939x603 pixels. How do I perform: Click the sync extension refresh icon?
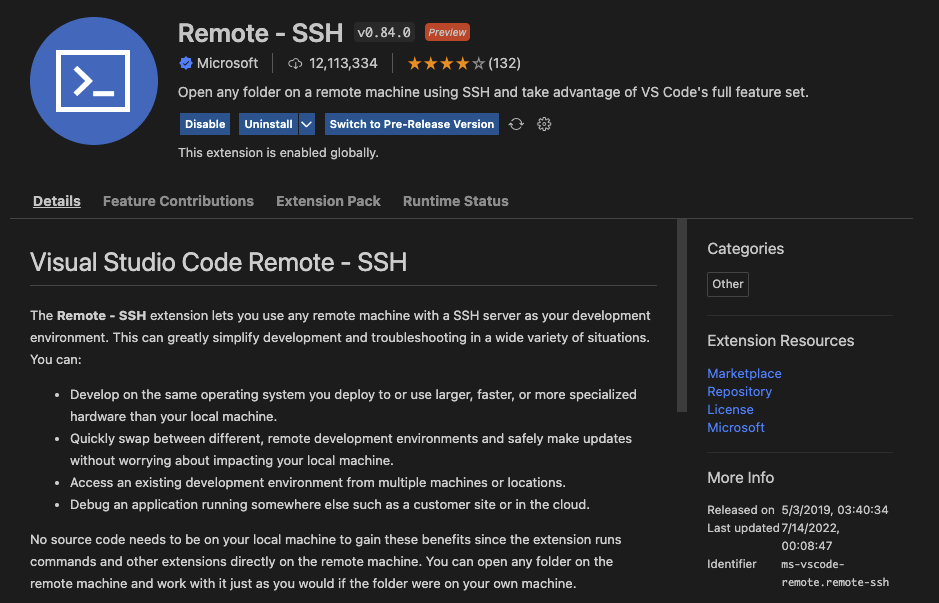tap(516, 124)
